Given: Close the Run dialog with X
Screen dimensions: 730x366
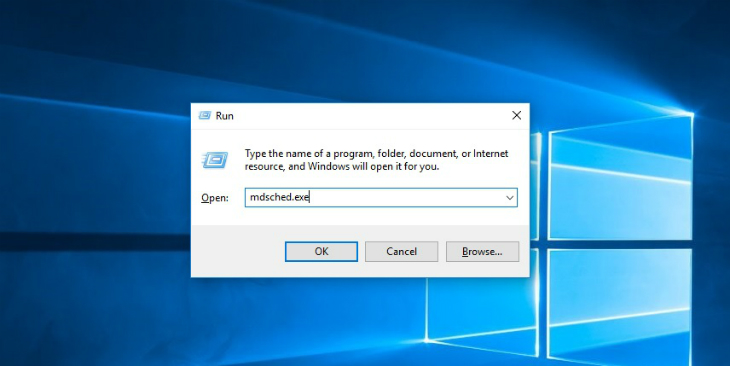Looking at the screenshot, I should coord(516,115).
